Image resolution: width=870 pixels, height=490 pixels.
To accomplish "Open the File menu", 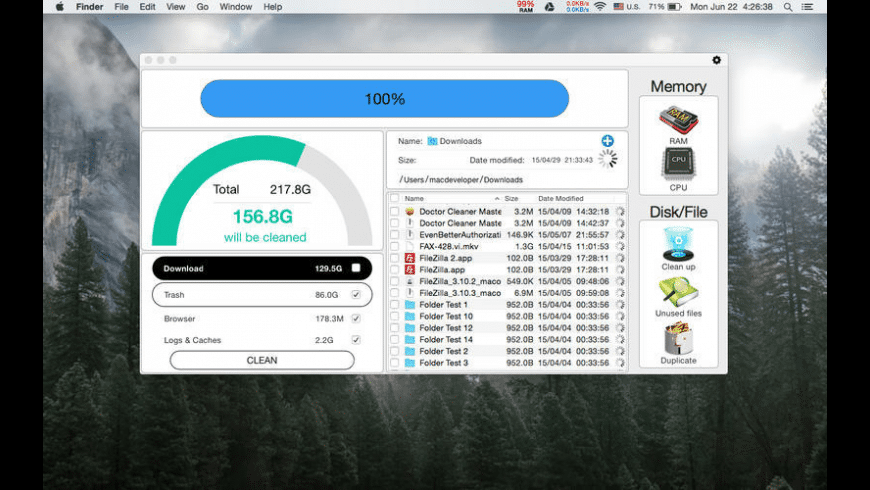I will [121, 7].
